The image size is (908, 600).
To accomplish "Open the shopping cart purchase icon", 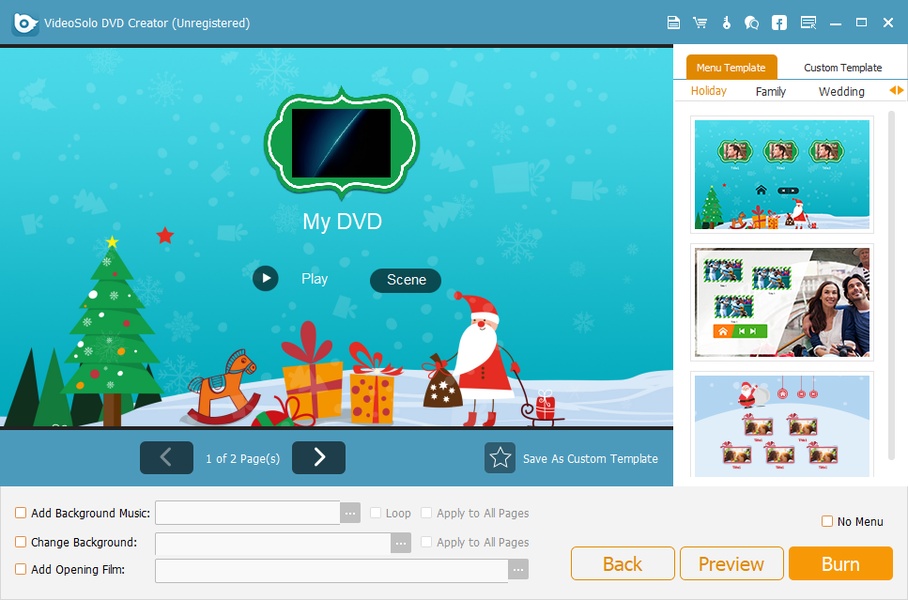I will coord(700,23).
